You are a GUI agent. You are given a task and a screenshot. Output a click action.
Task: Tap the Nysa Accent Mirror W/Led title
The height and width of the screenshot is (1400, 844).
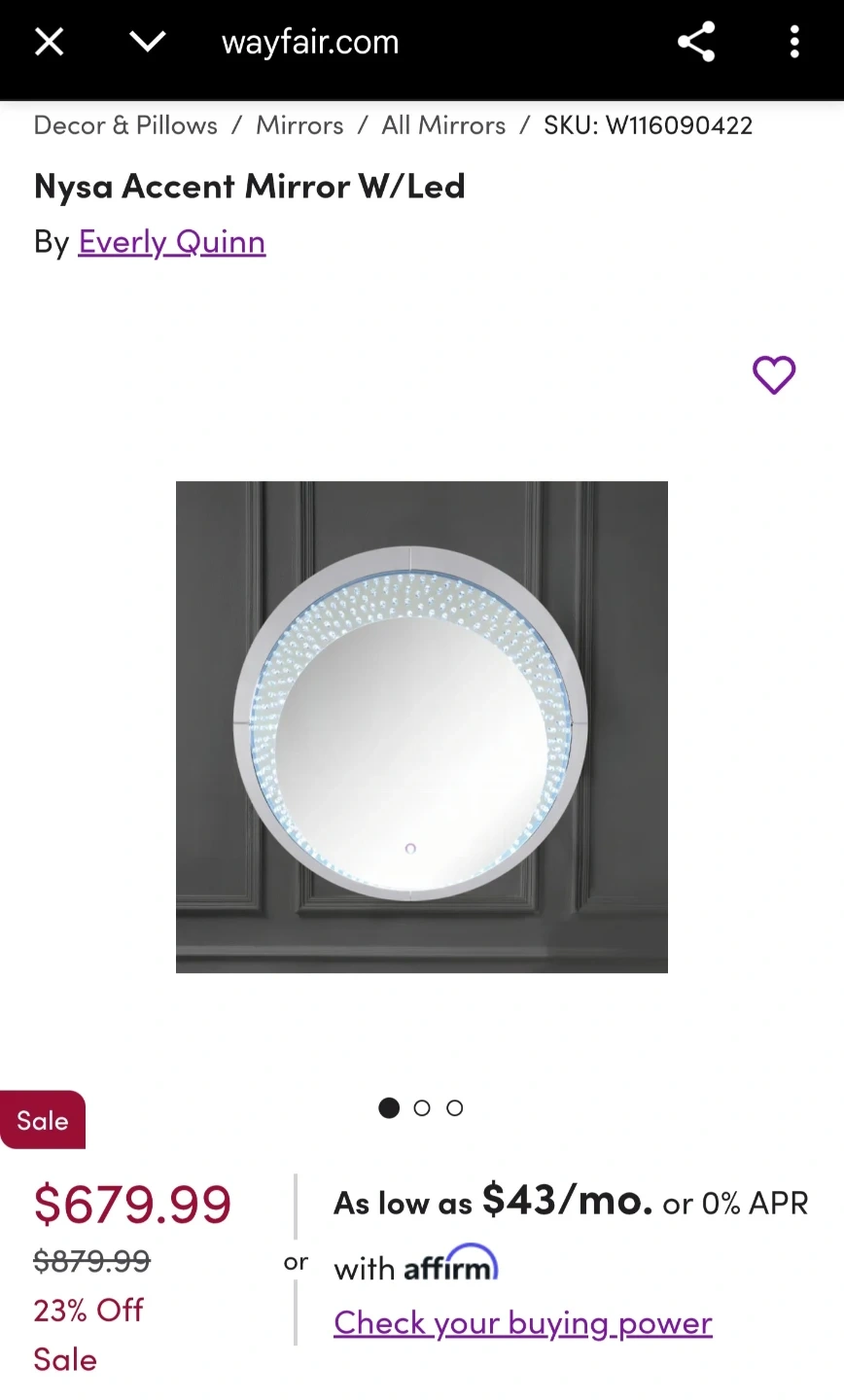[250, 185]
